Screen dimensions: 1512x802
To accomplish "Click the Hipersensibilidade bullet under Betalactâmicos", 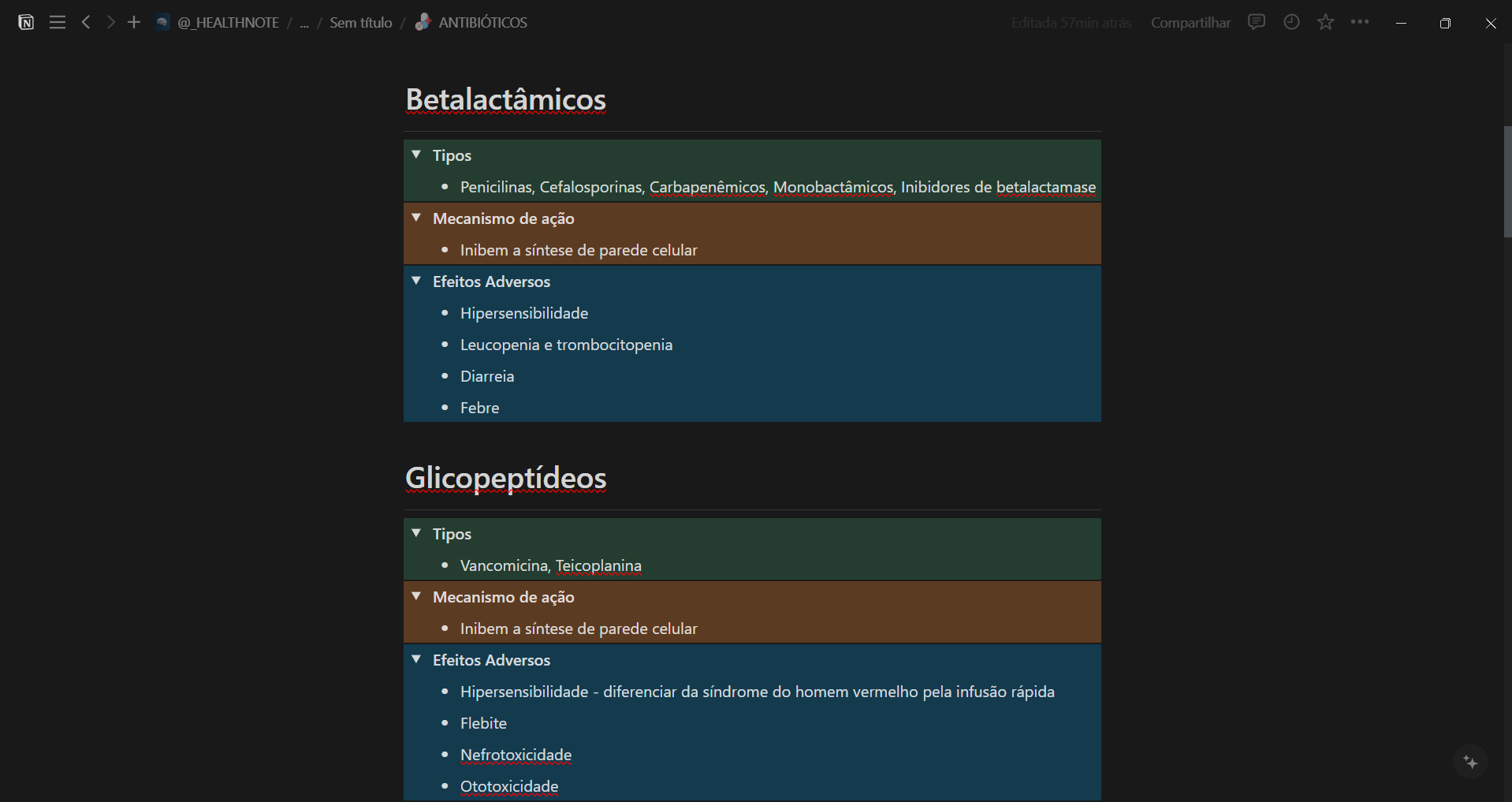I will [524, 313].
